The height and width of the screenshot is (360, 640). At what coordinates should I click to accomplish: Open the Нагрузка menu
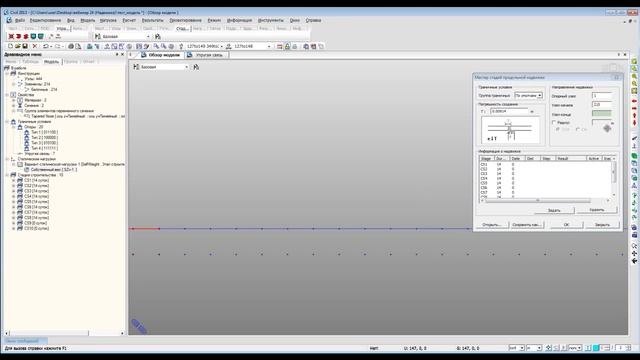pos(108,20)
